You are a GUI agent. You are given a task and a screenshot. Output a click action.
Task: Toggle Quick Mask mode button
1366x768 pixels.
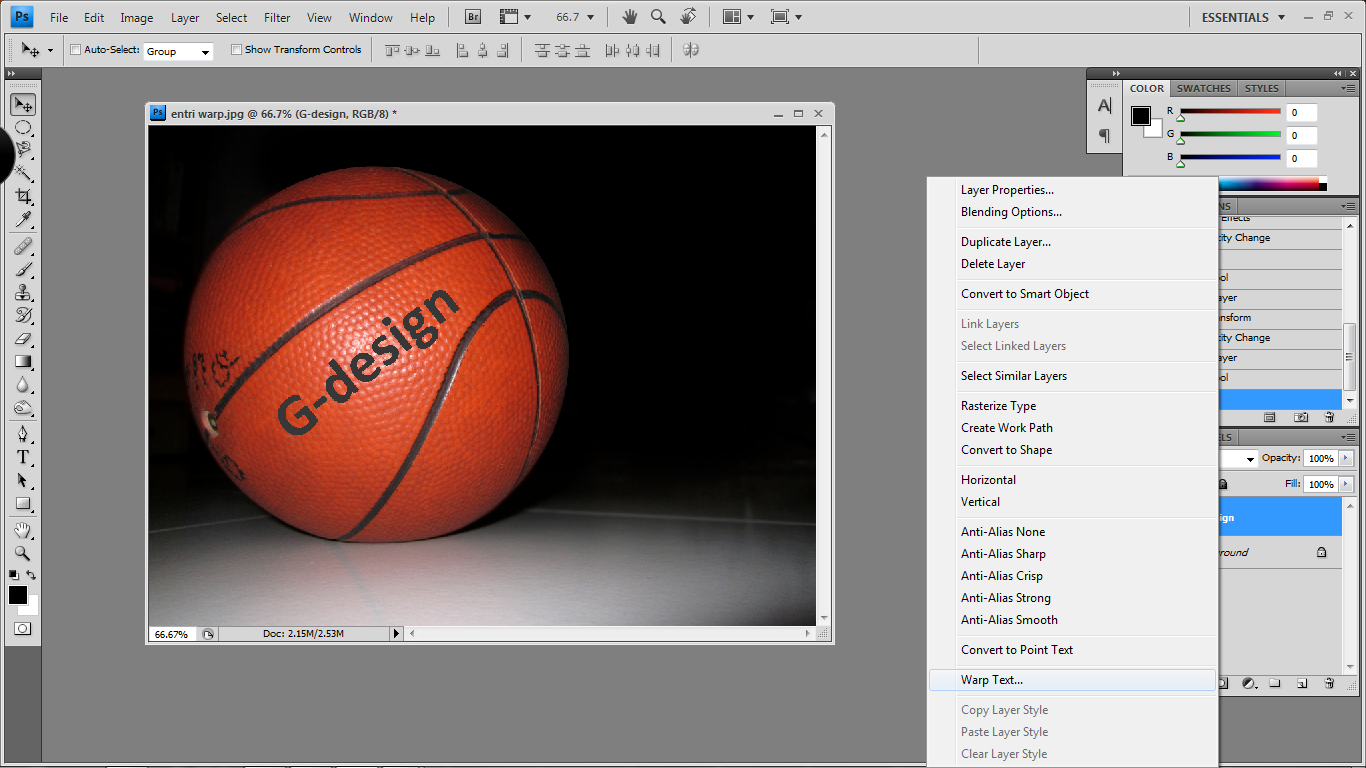click(23, 629)
